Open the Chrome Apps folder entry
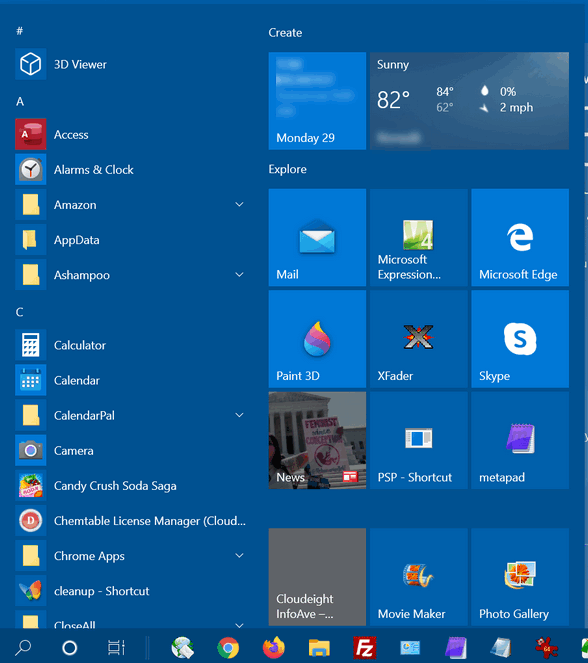 click(x=131, y=556)
